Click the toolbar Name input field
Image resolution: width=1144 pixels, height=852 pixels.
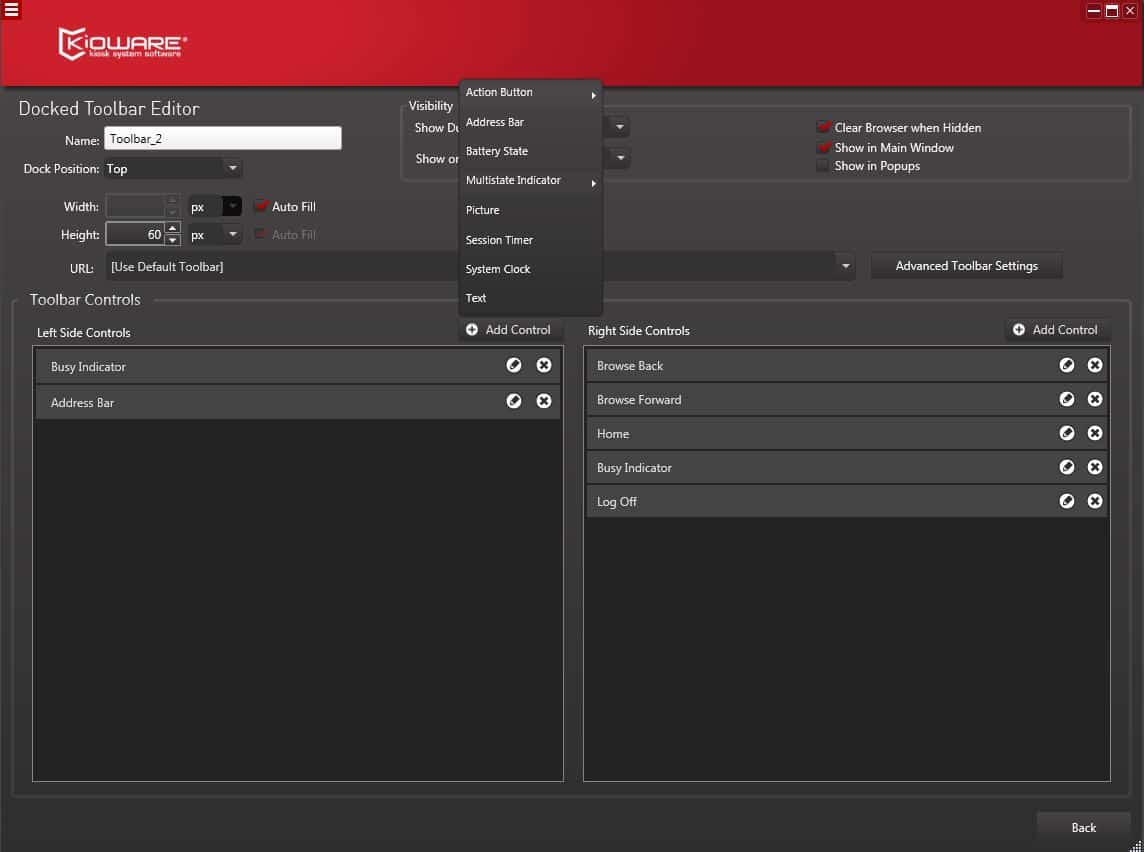pyautogui.click(x=222, y=139)
